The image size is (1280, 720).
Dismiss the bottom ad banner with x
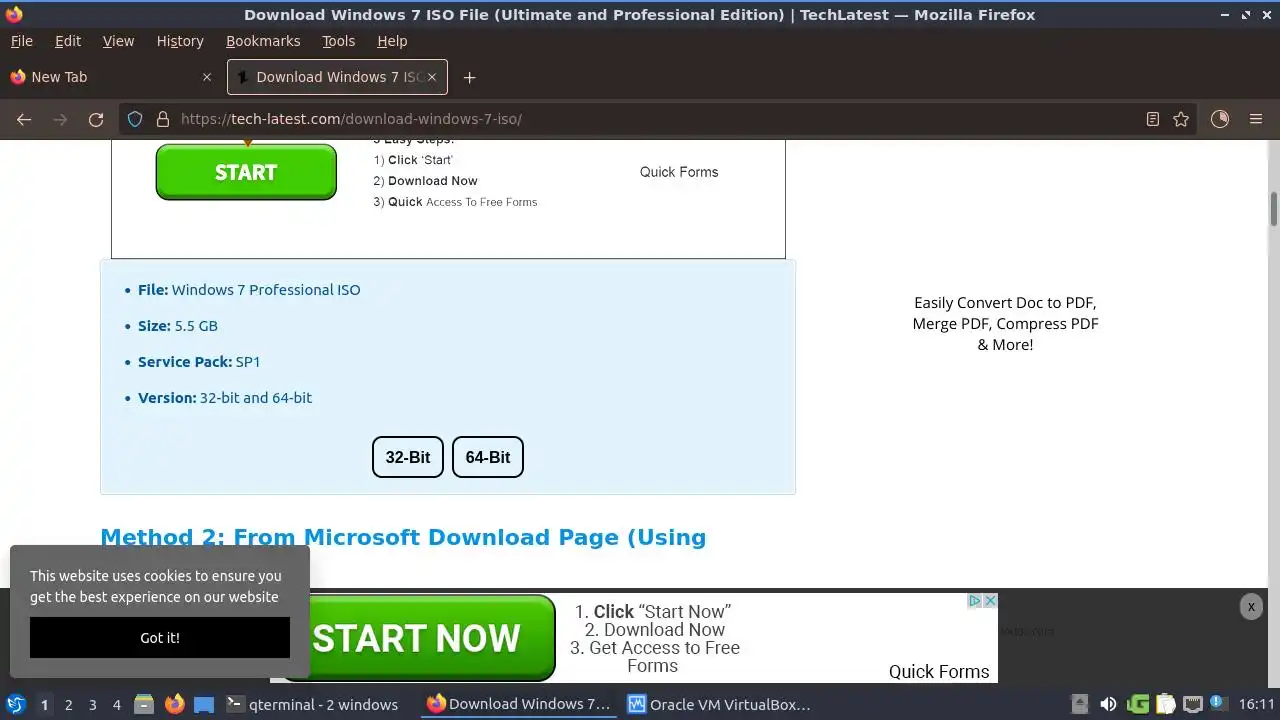(x=1251, y=607)
